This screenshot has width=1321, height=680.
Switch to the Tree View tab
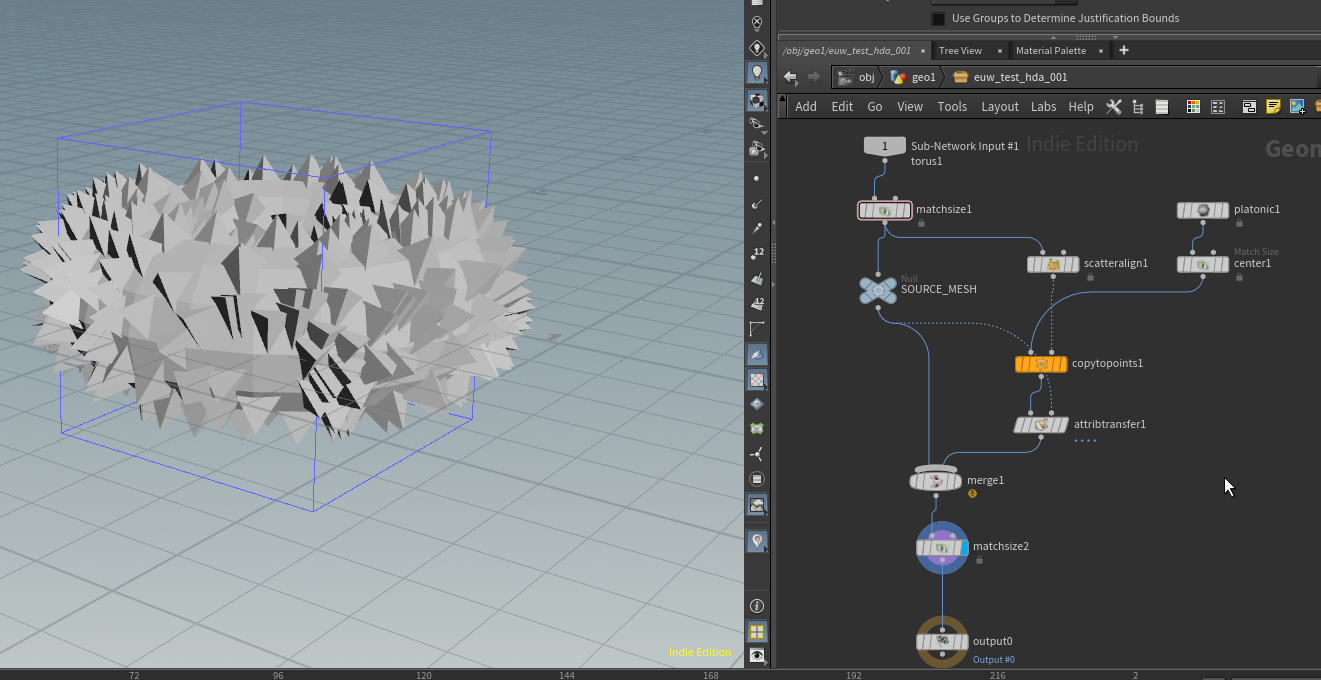point(960,50)
